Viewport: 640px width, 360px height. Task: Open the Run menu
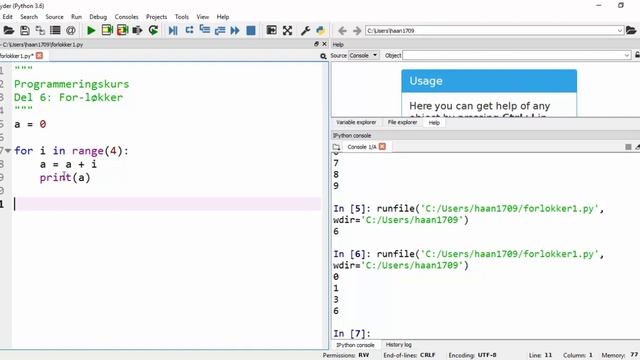76,17
